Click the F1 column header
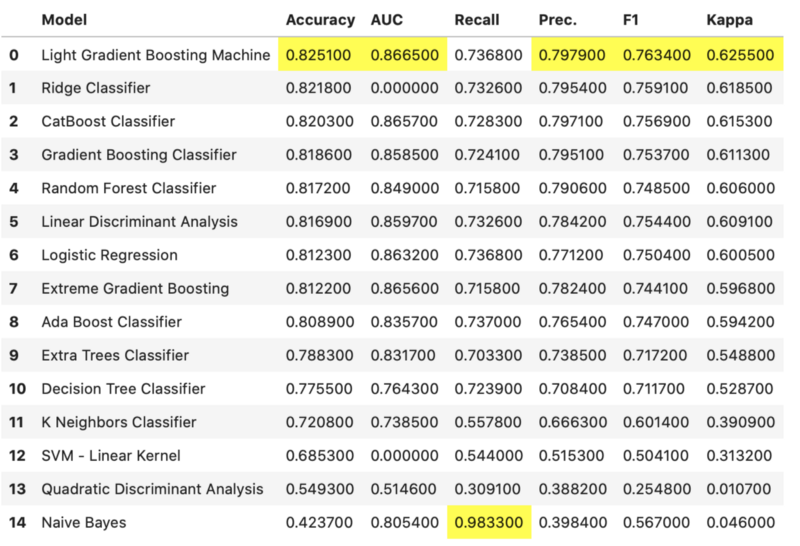800x546 pixels. [634, 20]
